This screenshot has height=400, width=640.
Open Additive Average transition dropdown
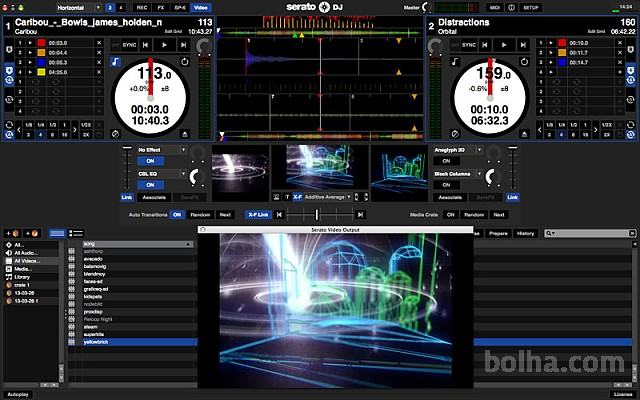click(327, 197)
